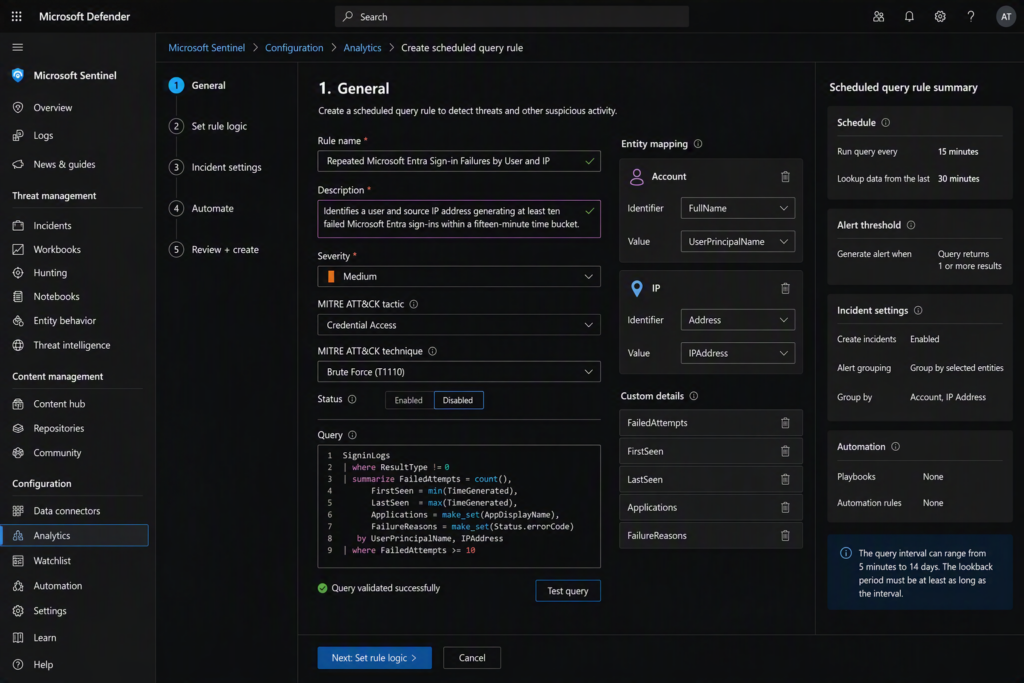Delete the IP entity mapping

pyautogui.click(x=785, y=288)
